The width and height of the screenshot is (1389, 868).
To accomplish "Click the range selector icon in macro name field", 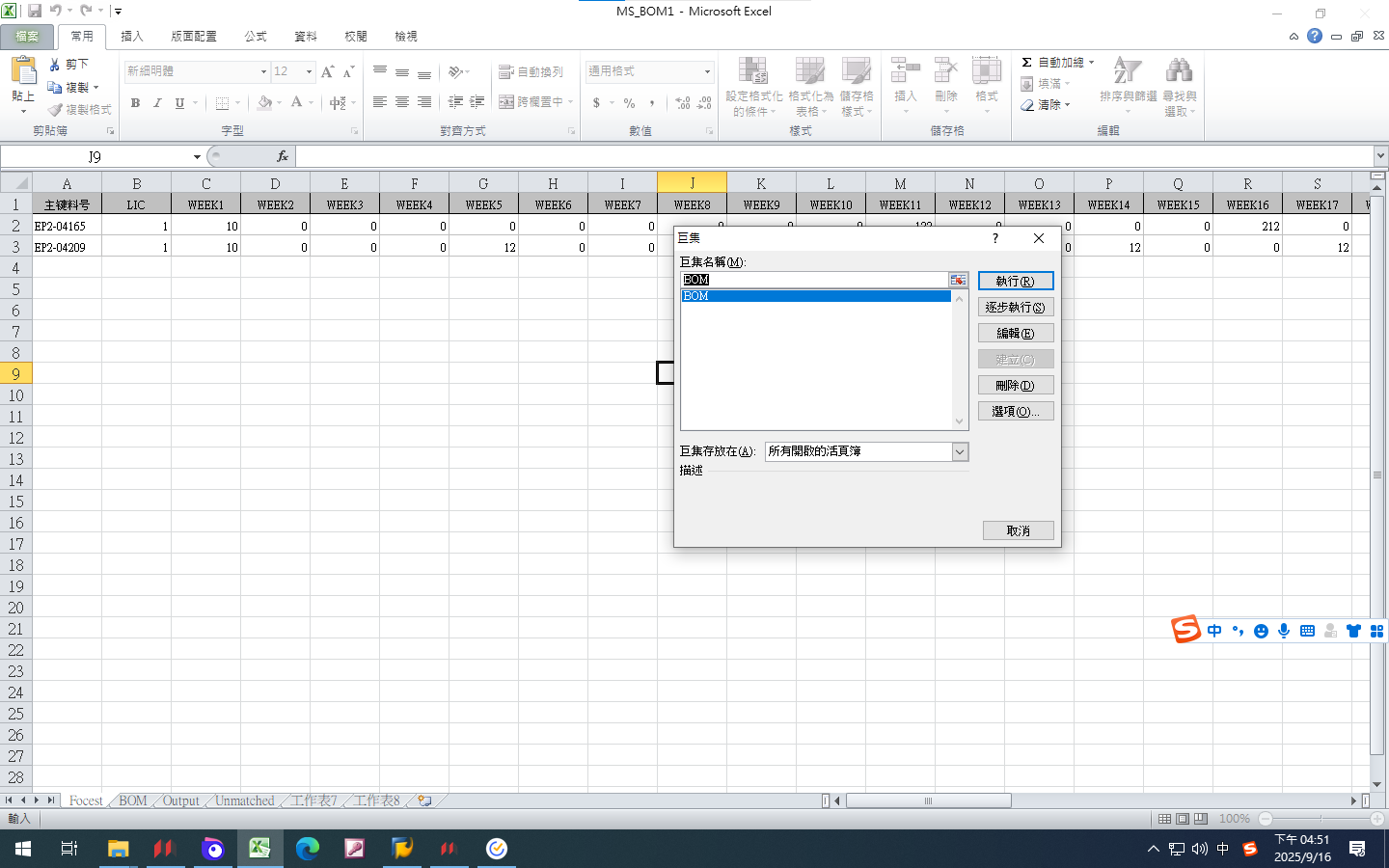I will pyautogui.click(x=958, y=280).
